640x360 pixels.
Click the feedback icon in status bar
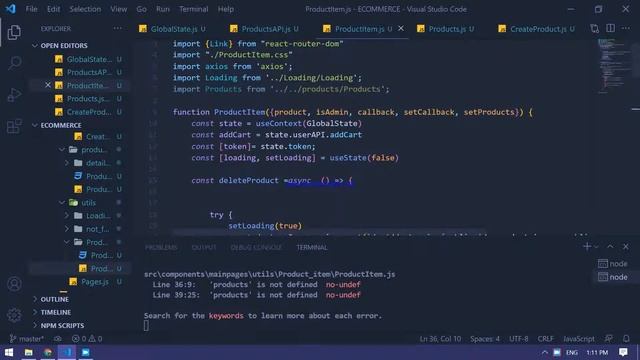(609, 339)
